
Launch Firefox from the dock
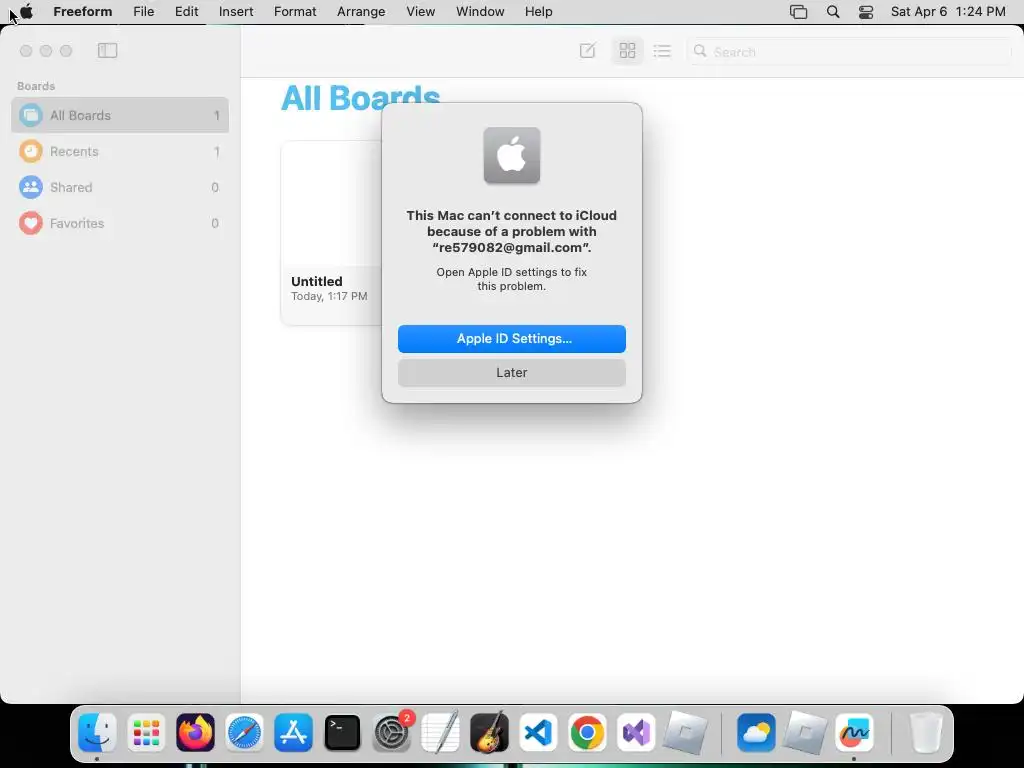(195, 732)
